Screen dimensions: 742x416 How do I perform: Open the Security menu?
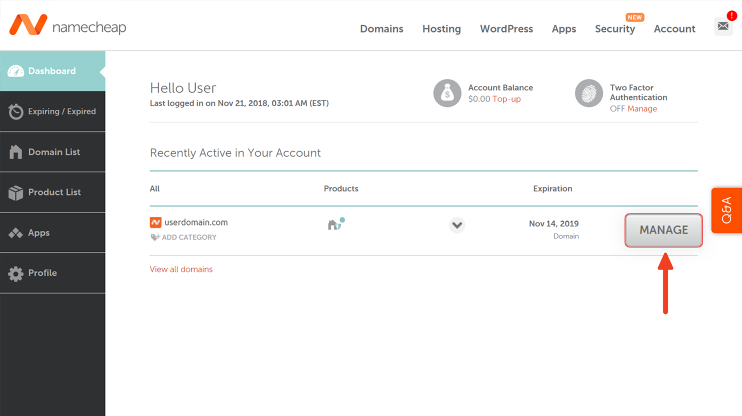(615, 29)
